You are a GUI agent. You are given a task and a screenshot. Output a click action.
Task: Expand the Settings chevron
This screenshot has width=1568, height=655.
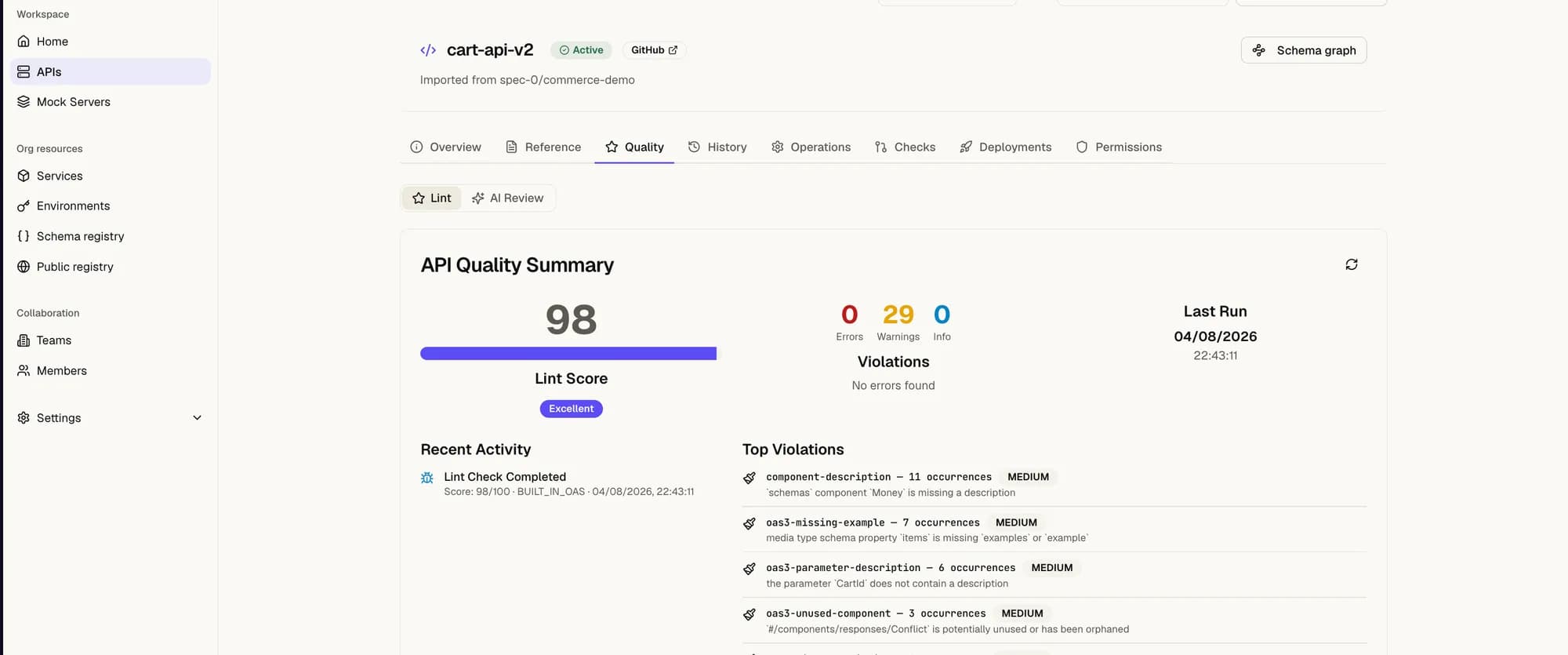pyautogui.click(x=198, y=418)
